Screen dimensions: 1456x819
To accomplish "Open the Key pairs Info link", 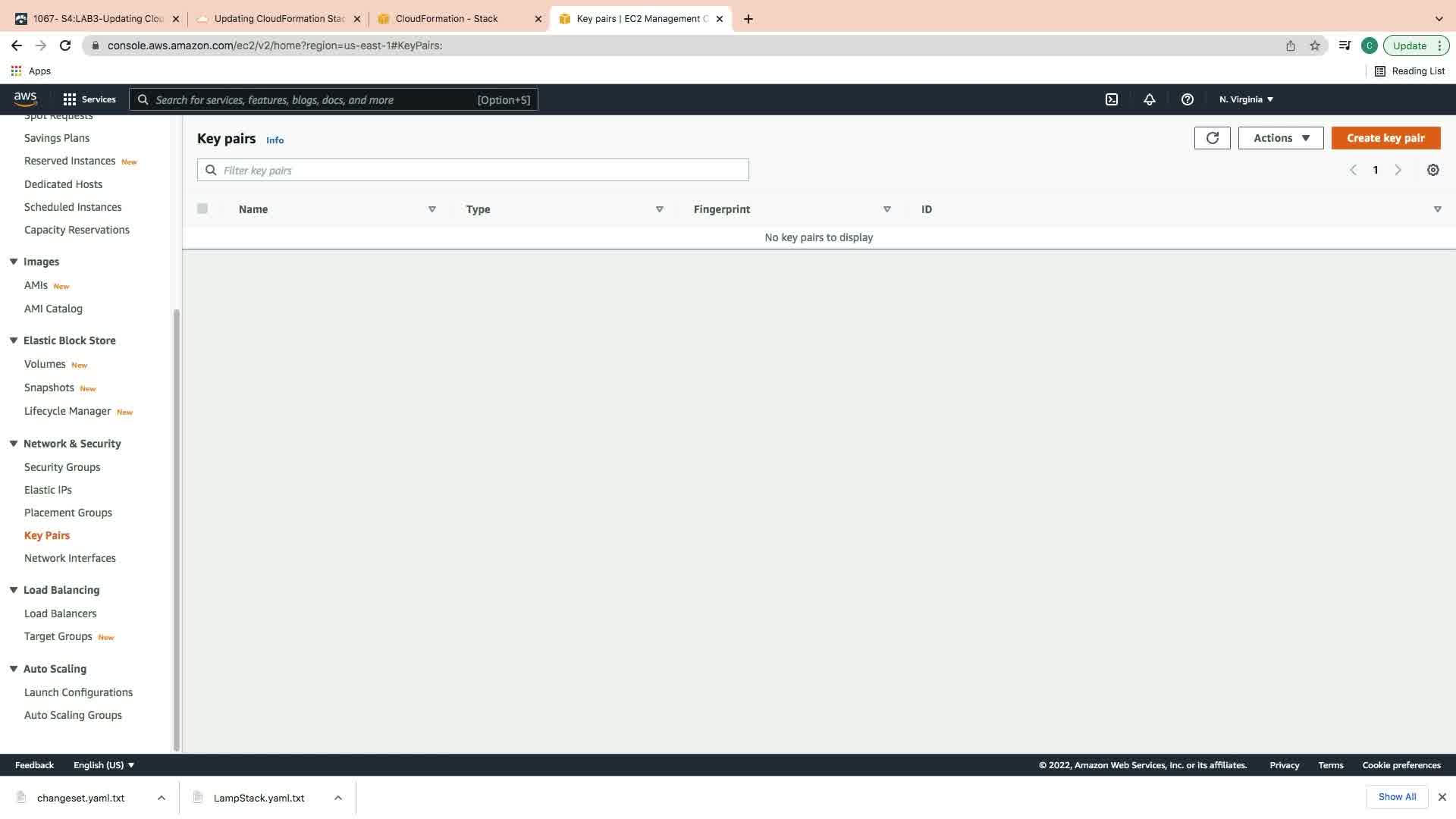I will click(x=275, y=140).
